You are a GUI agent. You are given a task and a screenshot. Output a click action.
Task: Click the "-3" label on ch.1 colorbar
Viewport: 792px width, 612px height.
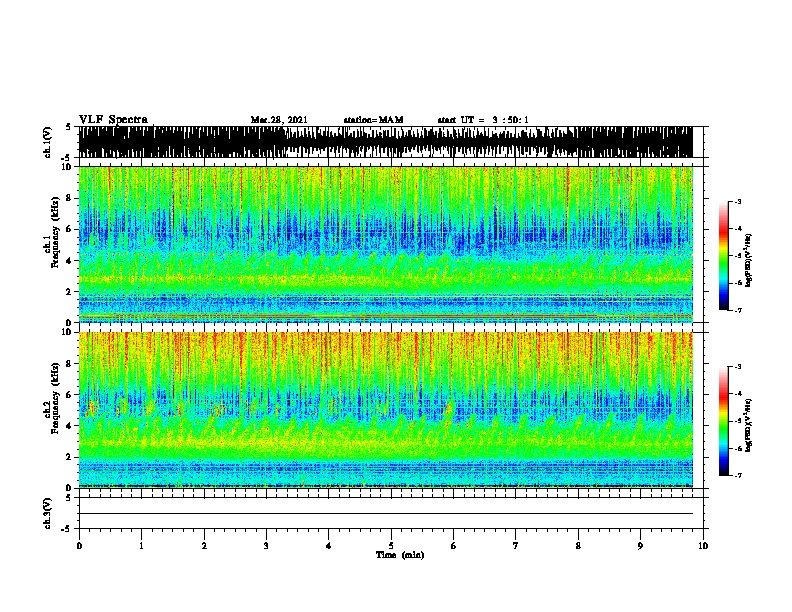tap(738, 202)
